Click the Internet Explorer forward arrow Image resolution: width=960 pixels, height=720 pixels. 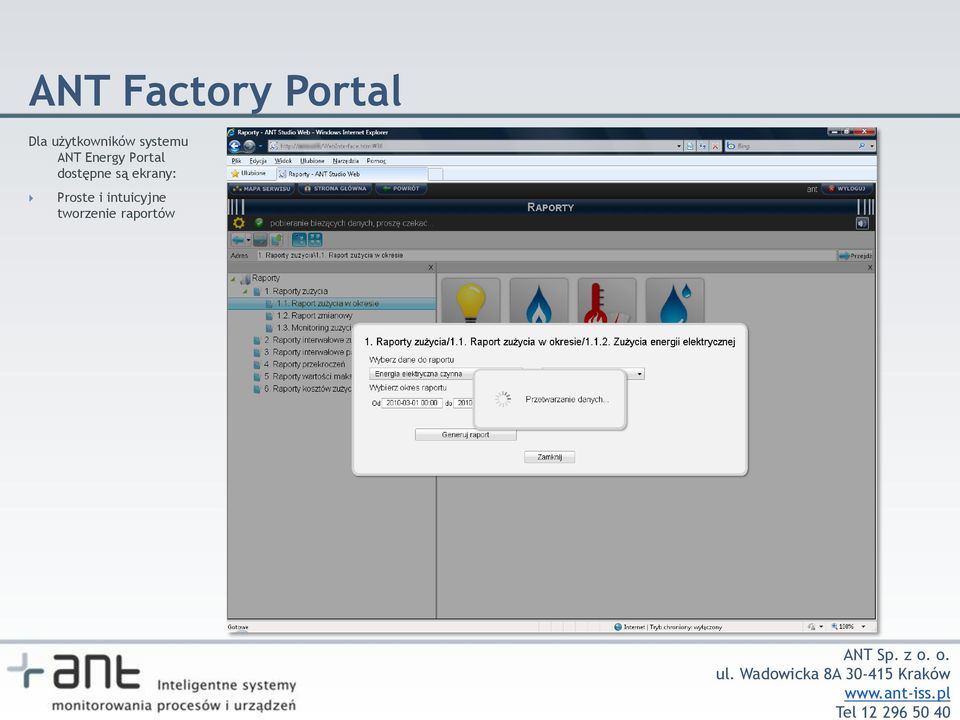(249, 146)
